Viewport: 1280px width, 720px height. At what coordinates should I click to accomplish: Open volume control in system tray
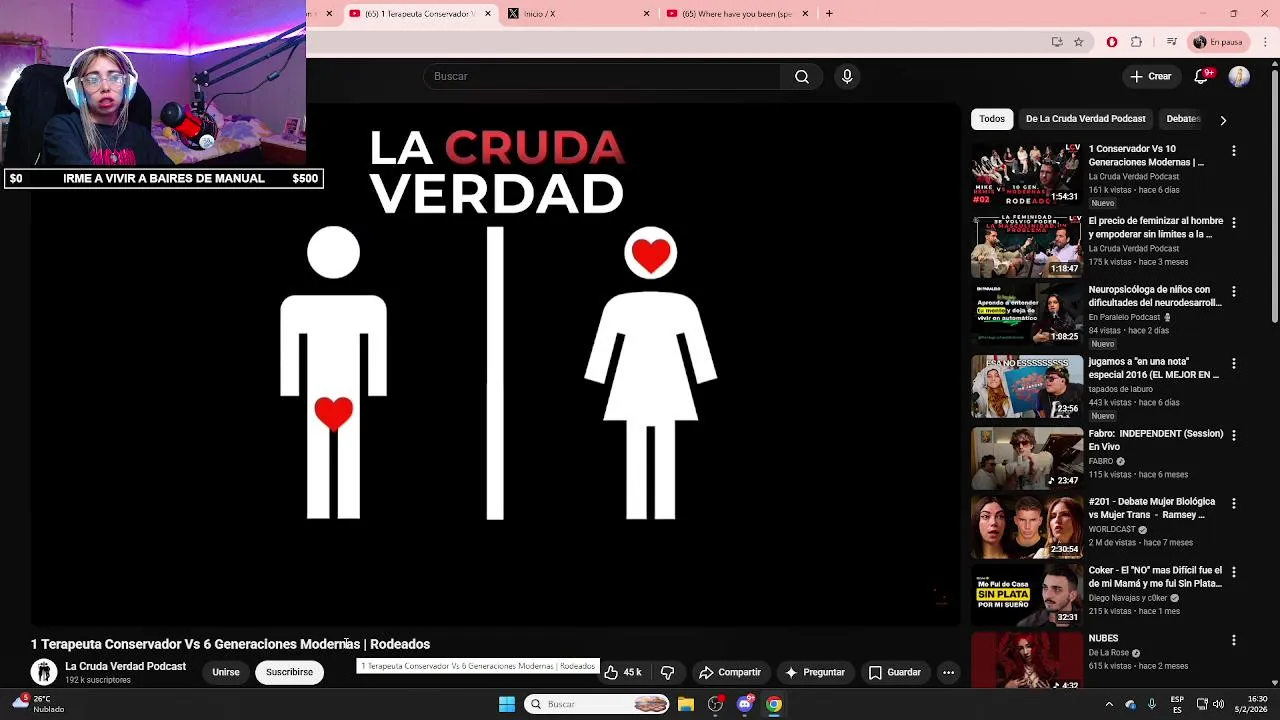tap(1219, 704)
